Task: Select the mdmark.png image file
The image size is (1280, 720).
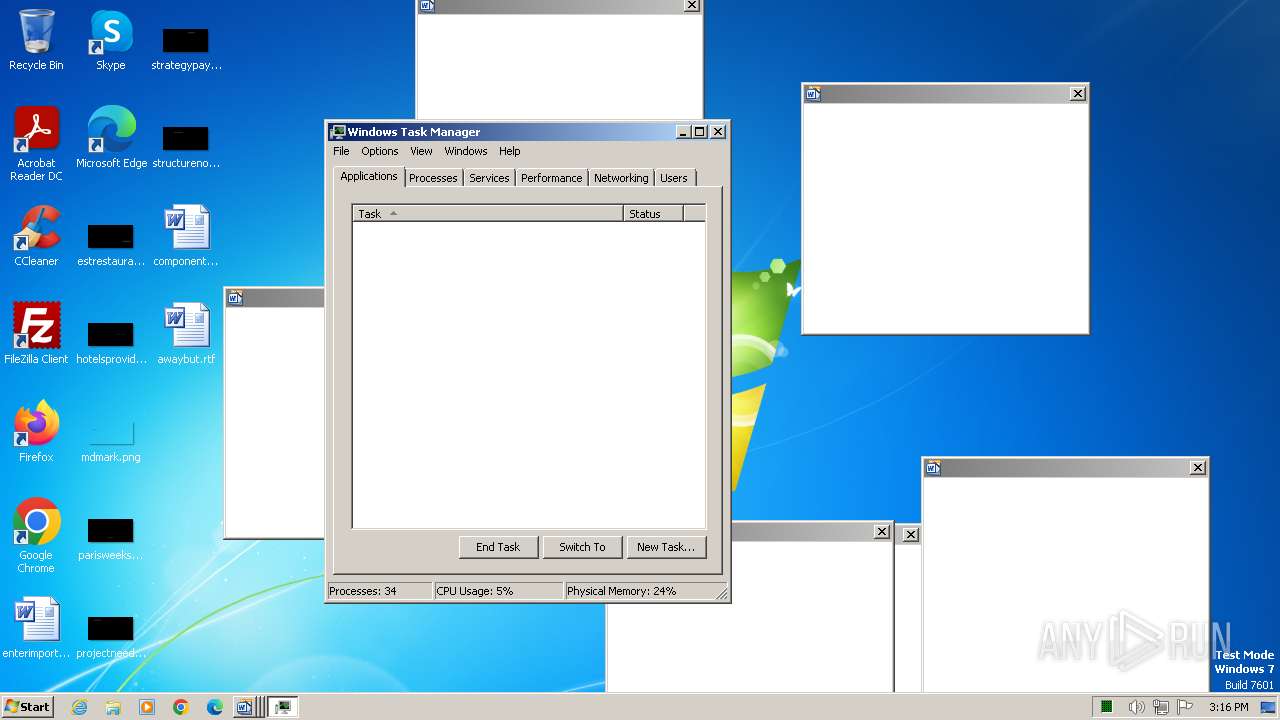Action: [x=111, y=440]
